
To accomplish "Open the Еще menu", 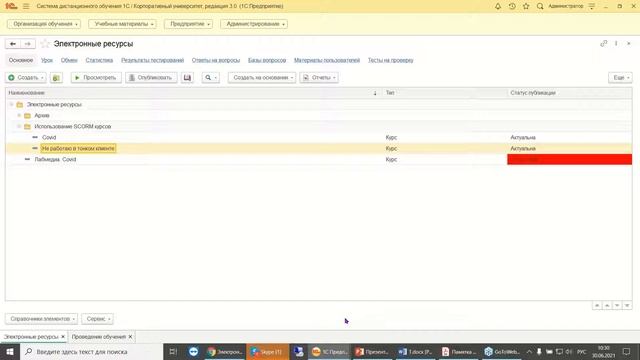I will click(x=620, y=78).
